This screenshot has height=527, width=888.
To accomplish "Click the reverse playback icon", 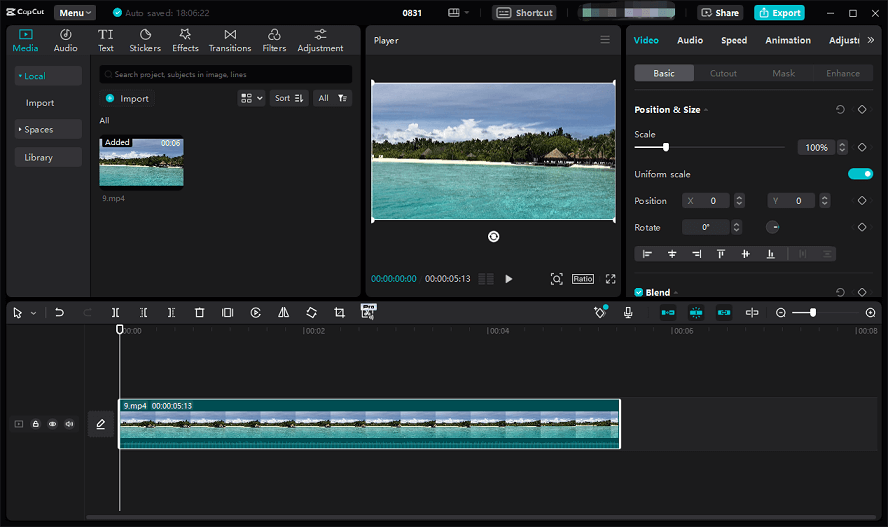I will [x=255, y=312].
